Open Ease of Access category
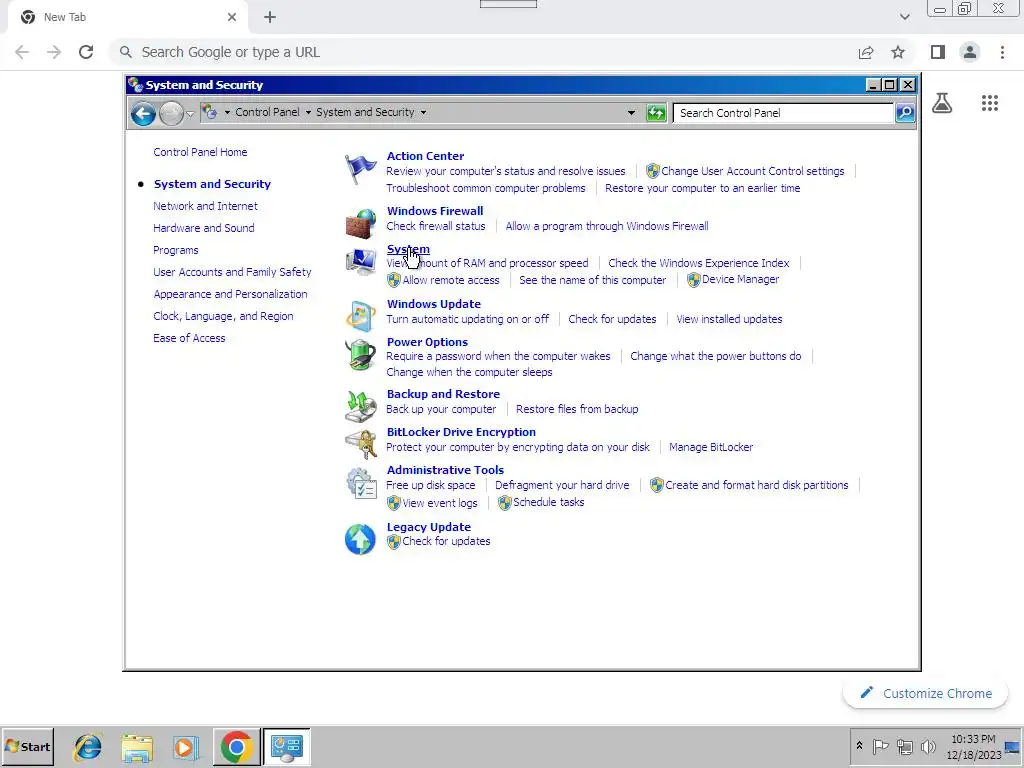Image resolution: width=1024 pixels, height=768 pixels. click(189, 338)
